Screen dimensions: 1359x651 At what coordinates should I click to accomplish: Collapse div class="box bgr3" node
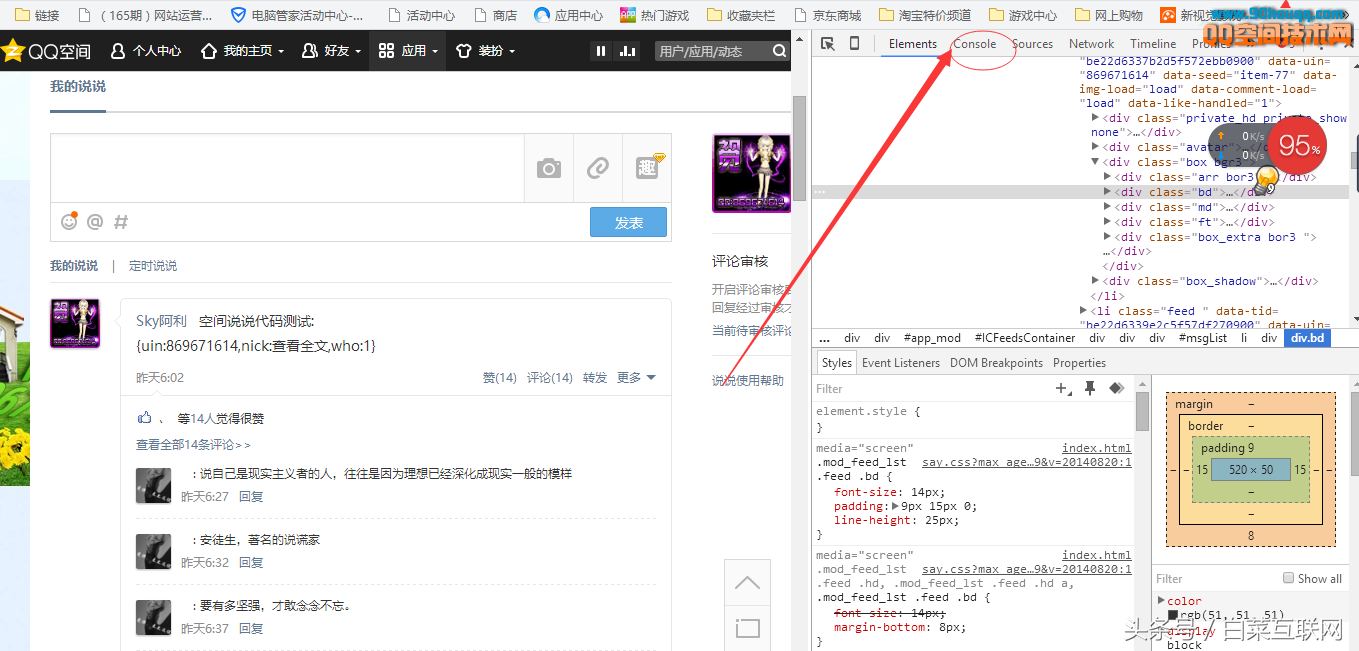click(x=1095, y=162)
